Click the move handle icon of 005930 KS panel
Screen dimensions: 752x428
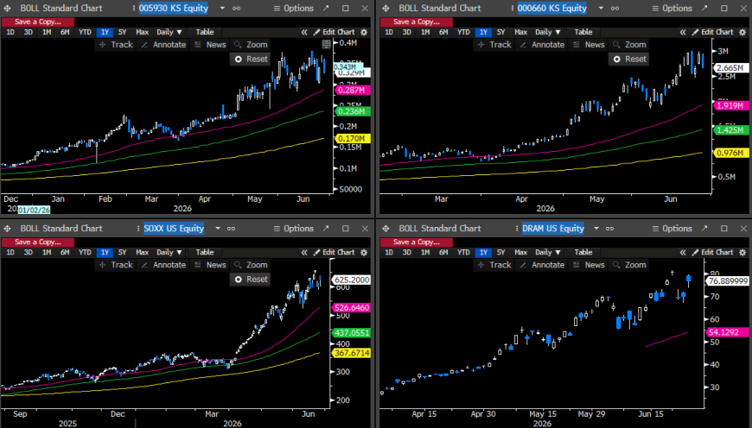(x=7, y=8)
